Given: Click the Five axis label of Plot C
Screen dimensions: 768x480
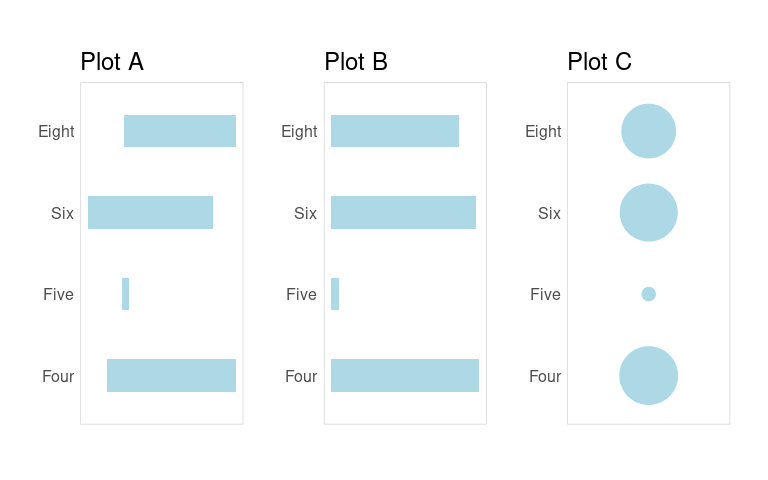Looking at the screenshot, I should (545, 294).
